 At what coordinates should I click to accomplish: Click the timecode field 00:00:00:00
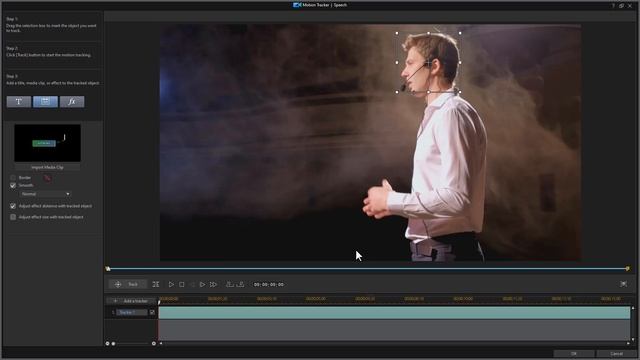coord(269,284)
